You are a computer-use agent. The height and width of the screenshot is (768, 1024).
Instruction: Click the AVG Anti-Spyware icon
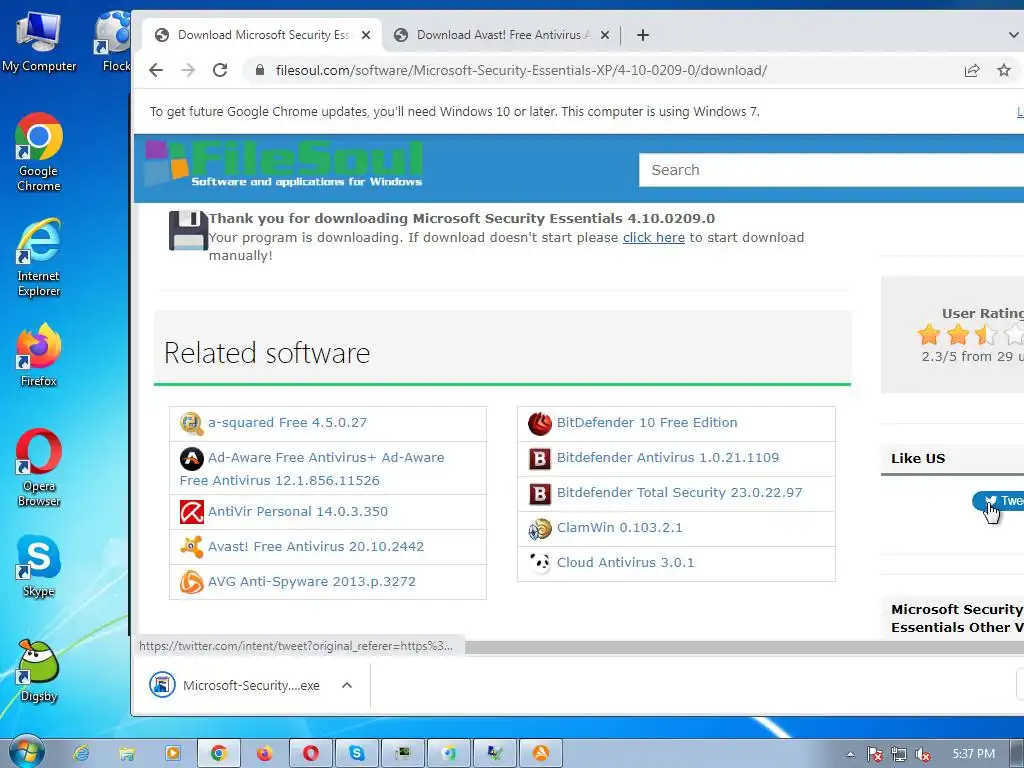tap(191, 582)
